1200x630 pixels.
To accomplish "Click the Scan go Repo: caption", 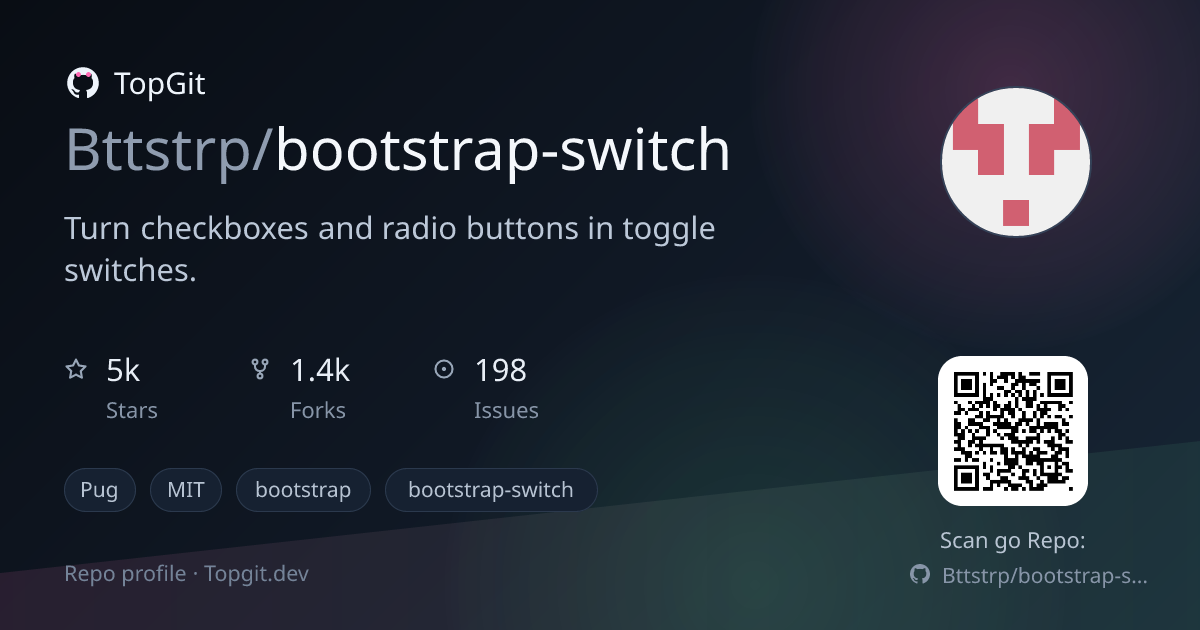I will click(1013, 541).
